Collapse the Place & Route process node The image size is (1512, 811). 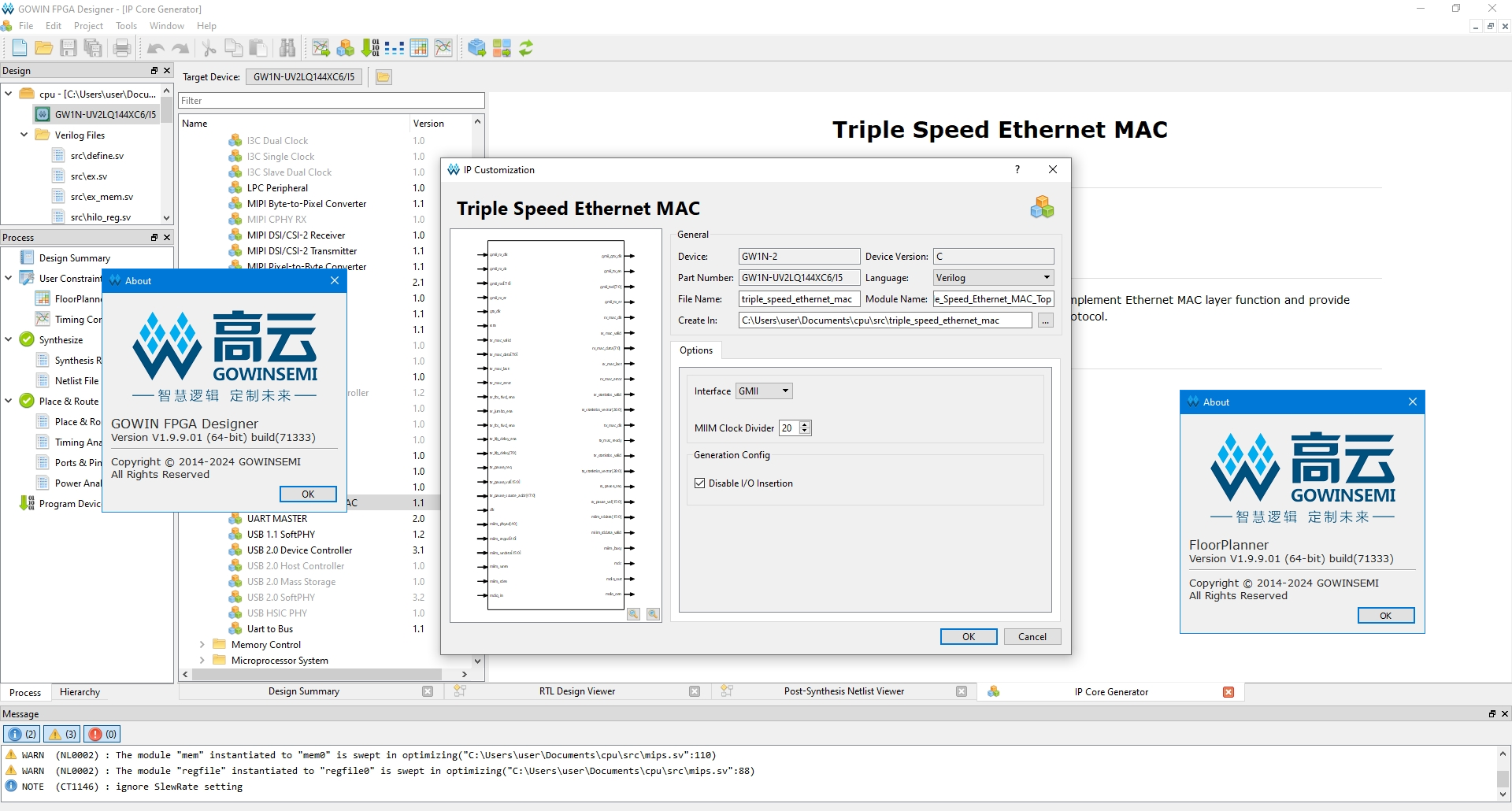[9, 401]
